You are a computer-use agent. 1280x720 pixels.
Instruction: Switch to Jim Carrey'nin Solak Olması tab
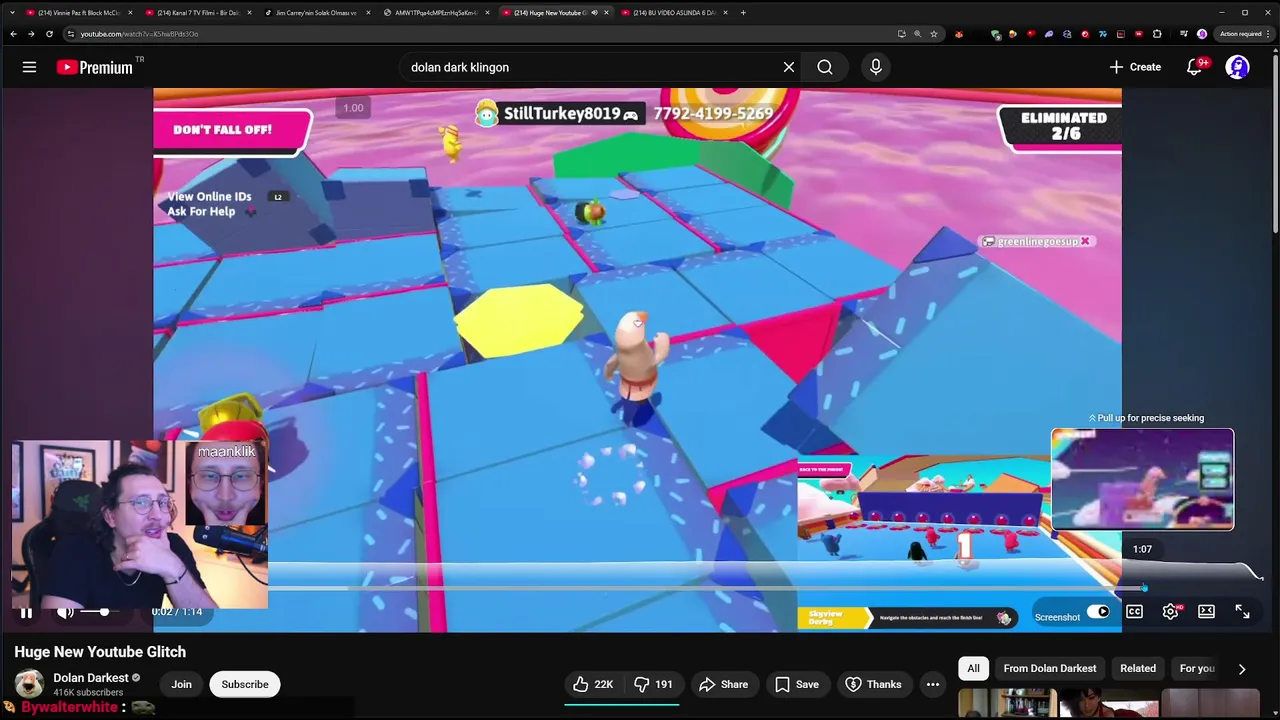(x=316, y=13)
